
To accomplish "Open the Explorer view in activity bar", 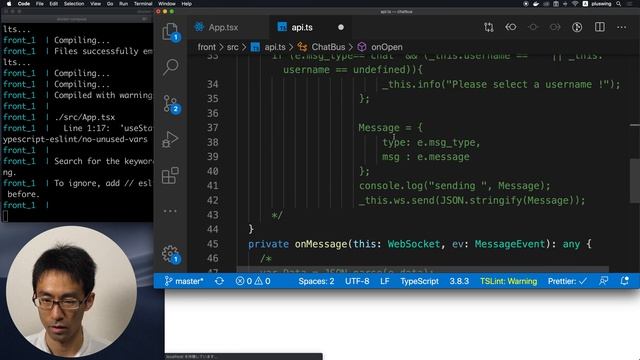I will click(170, 31).
